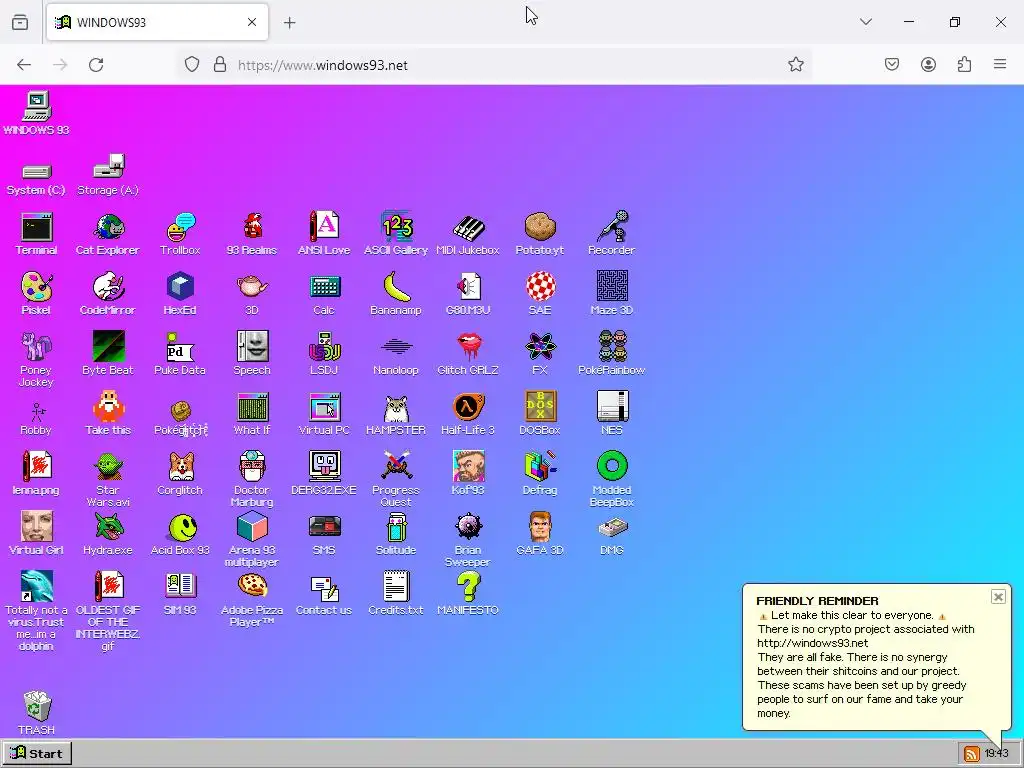Screen dimensions: 1024x768
Task: Click the RSS feed tray icon
Action: click(x=972, y=754)
